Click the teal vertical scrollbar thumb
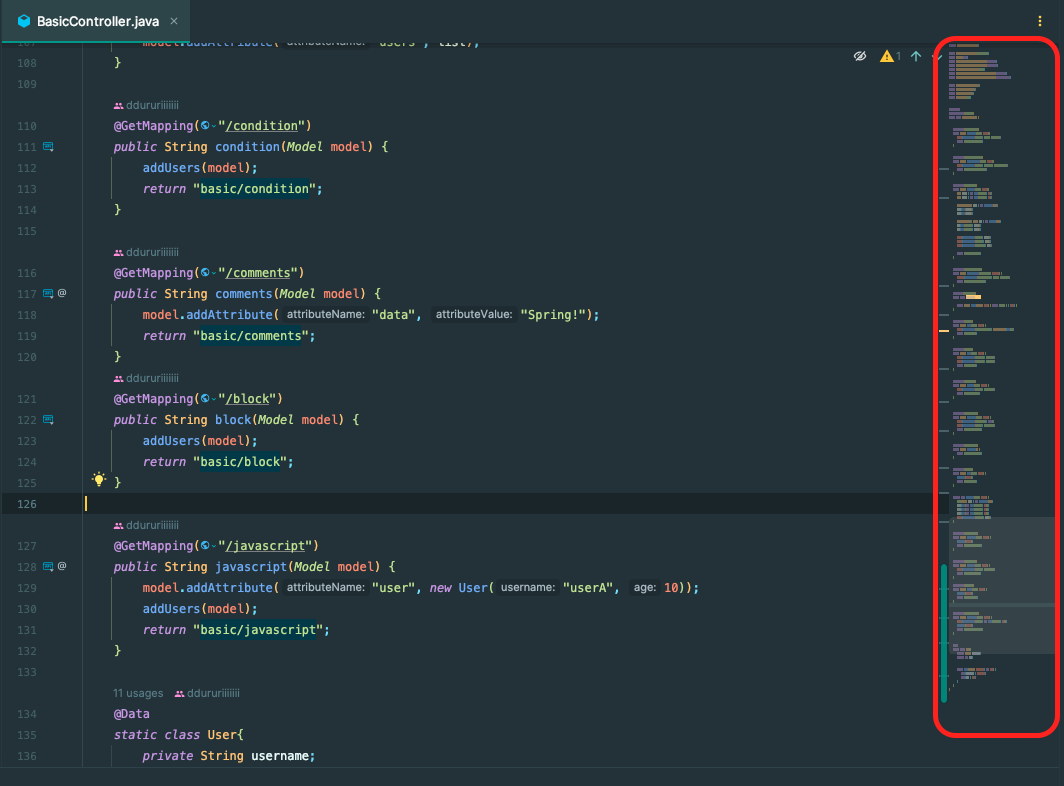 (x=943, y=633)
